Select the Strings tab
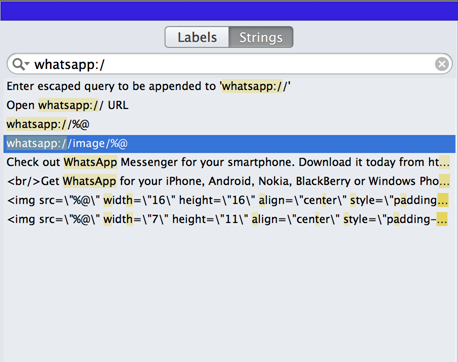Screen dimensions: 458x362 (x=261, y=37)
